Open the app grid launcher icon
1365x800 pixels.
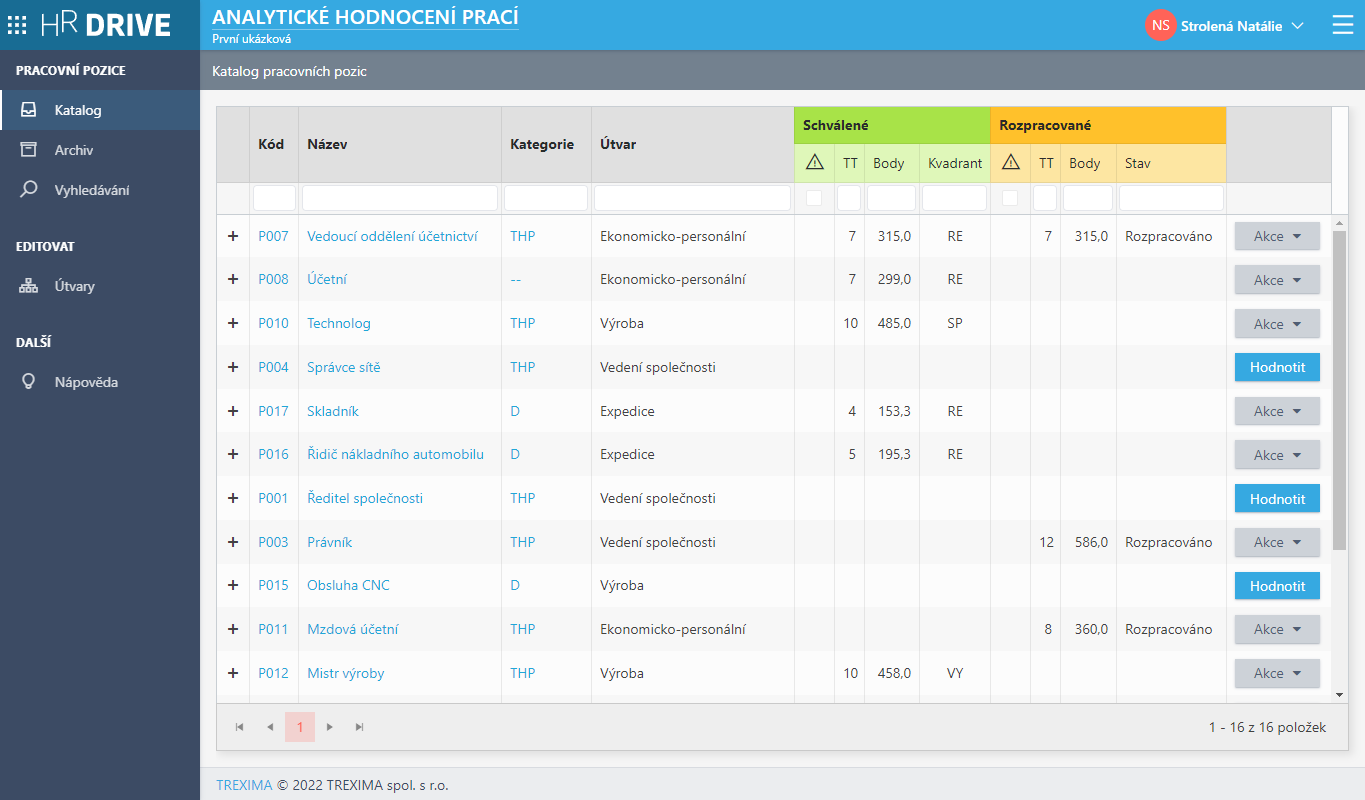[17, 26]
